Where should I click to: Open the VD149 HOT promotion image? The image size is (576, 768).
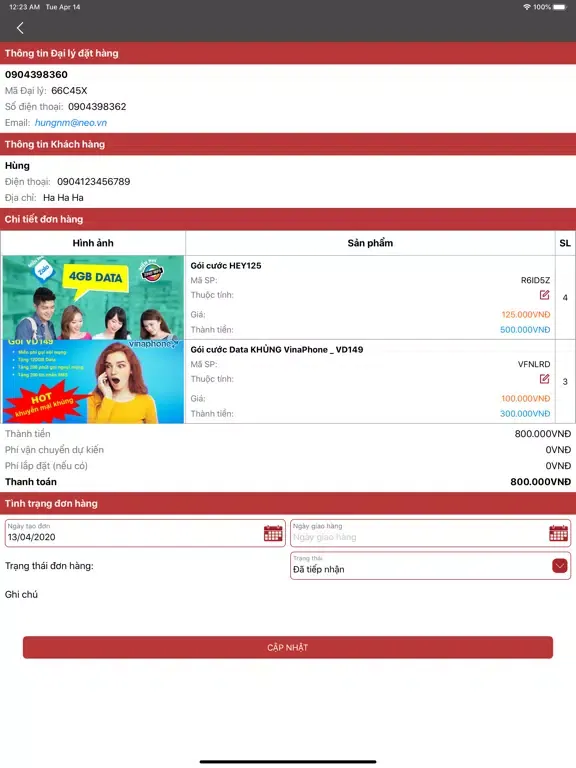pyautogui.click(x=93, y=382)
